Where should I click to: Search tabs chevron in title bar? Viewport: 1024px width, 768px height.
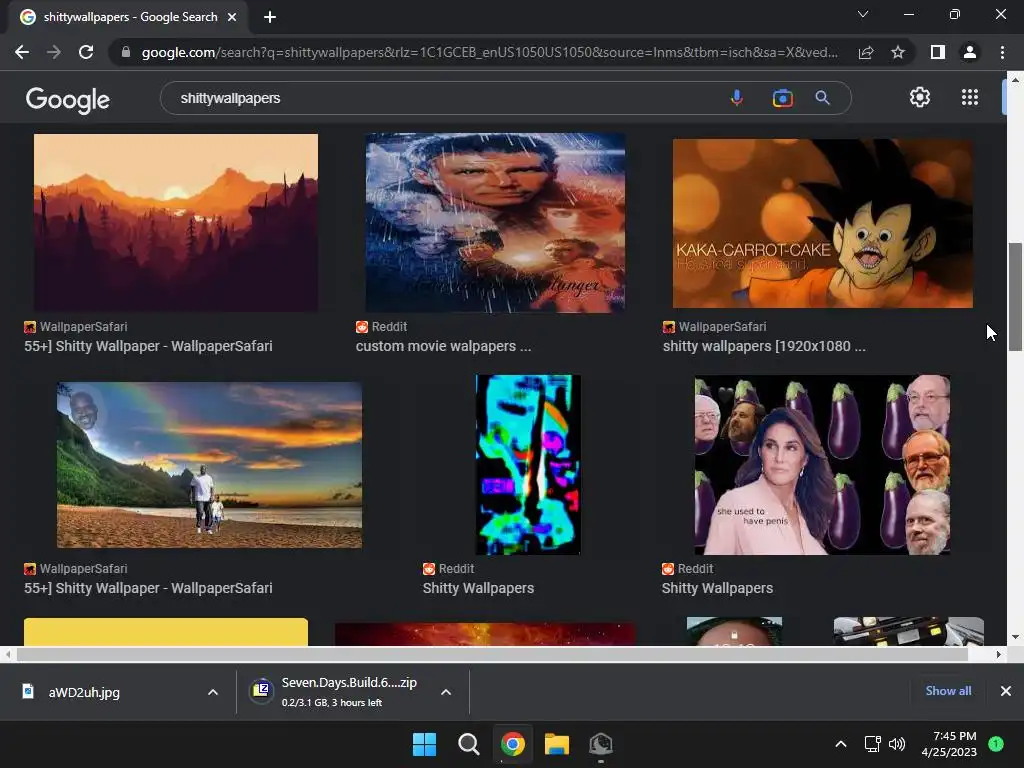(863, 14)
